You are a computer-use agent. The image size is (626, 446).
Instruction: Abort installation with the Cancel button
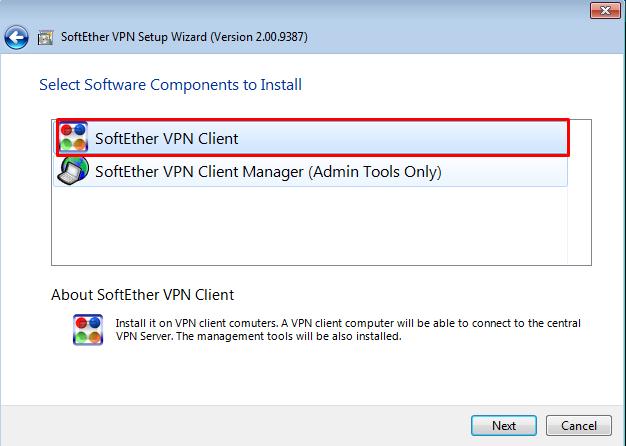(579, 426)
